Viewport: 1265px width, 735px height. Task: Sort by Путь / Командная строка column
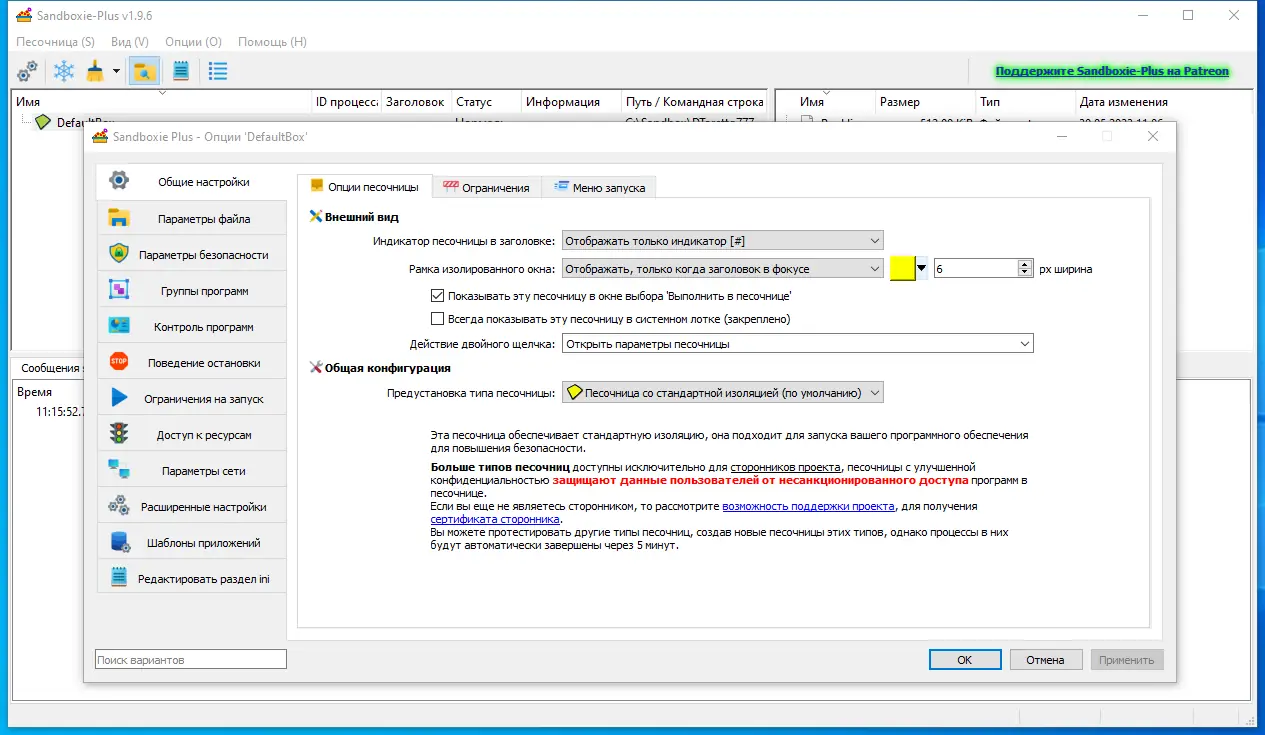(693, 102)
